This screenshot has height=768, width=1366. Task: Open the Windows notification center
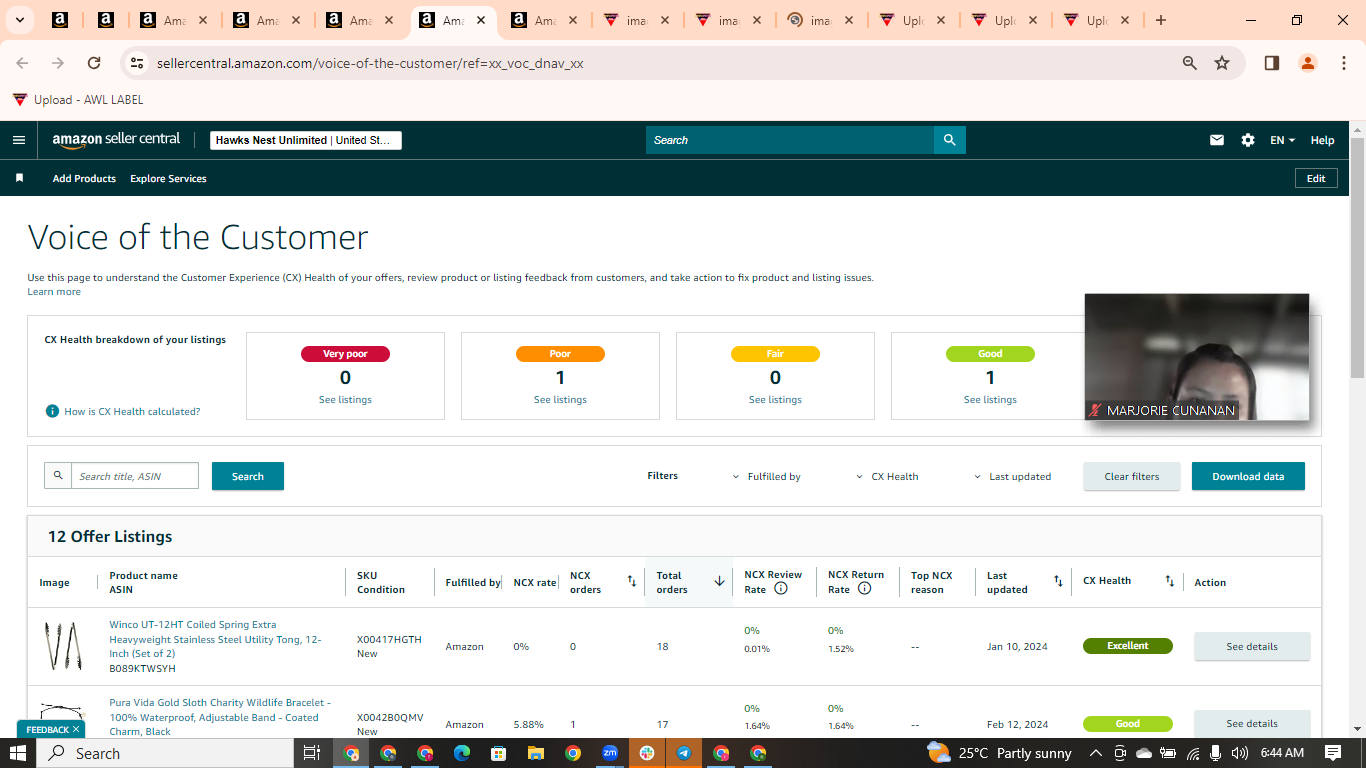coord(1333,753)
